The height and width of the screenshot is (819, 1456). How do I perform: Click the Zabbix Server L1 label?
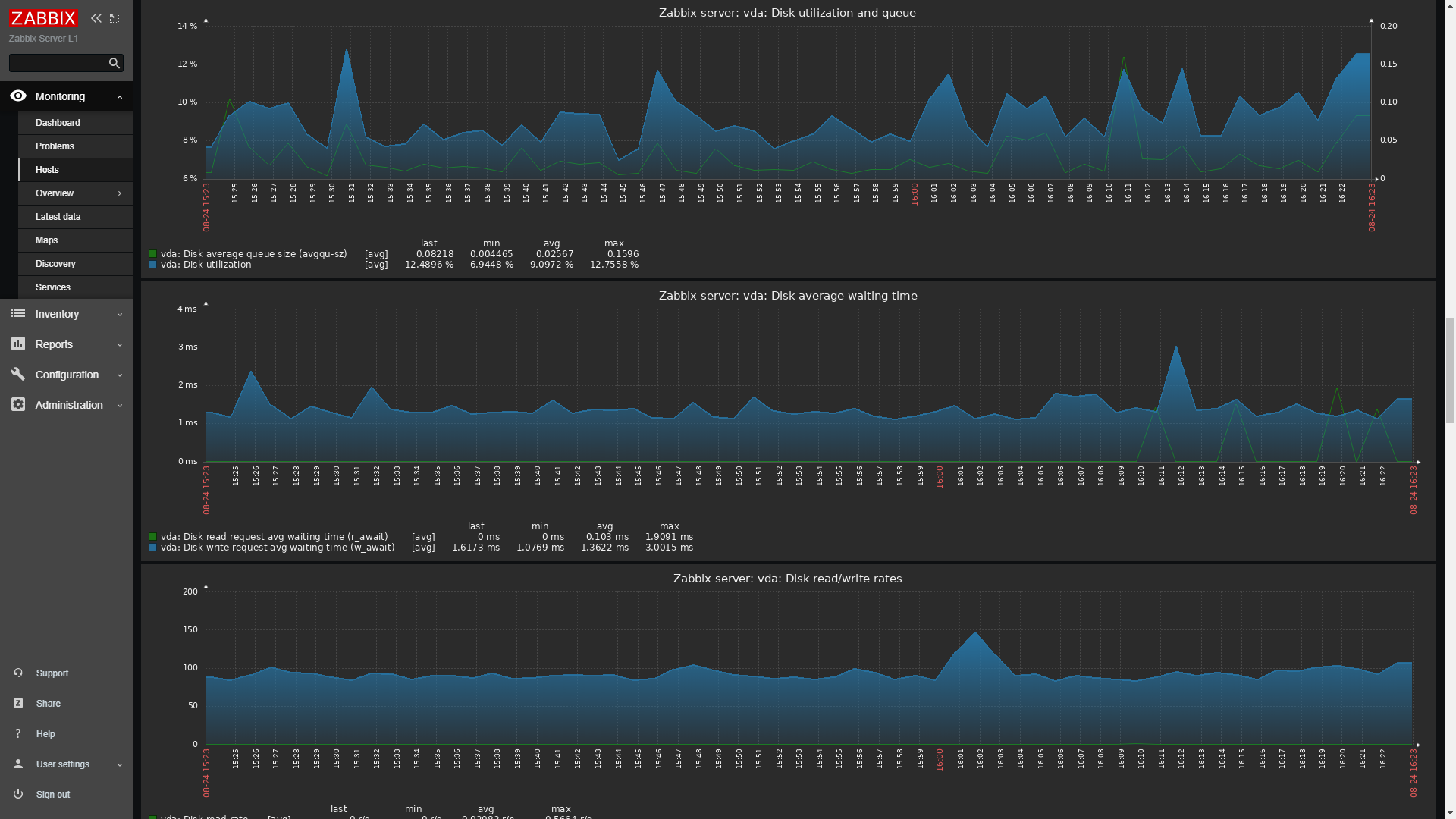click(x=43, y=39)
